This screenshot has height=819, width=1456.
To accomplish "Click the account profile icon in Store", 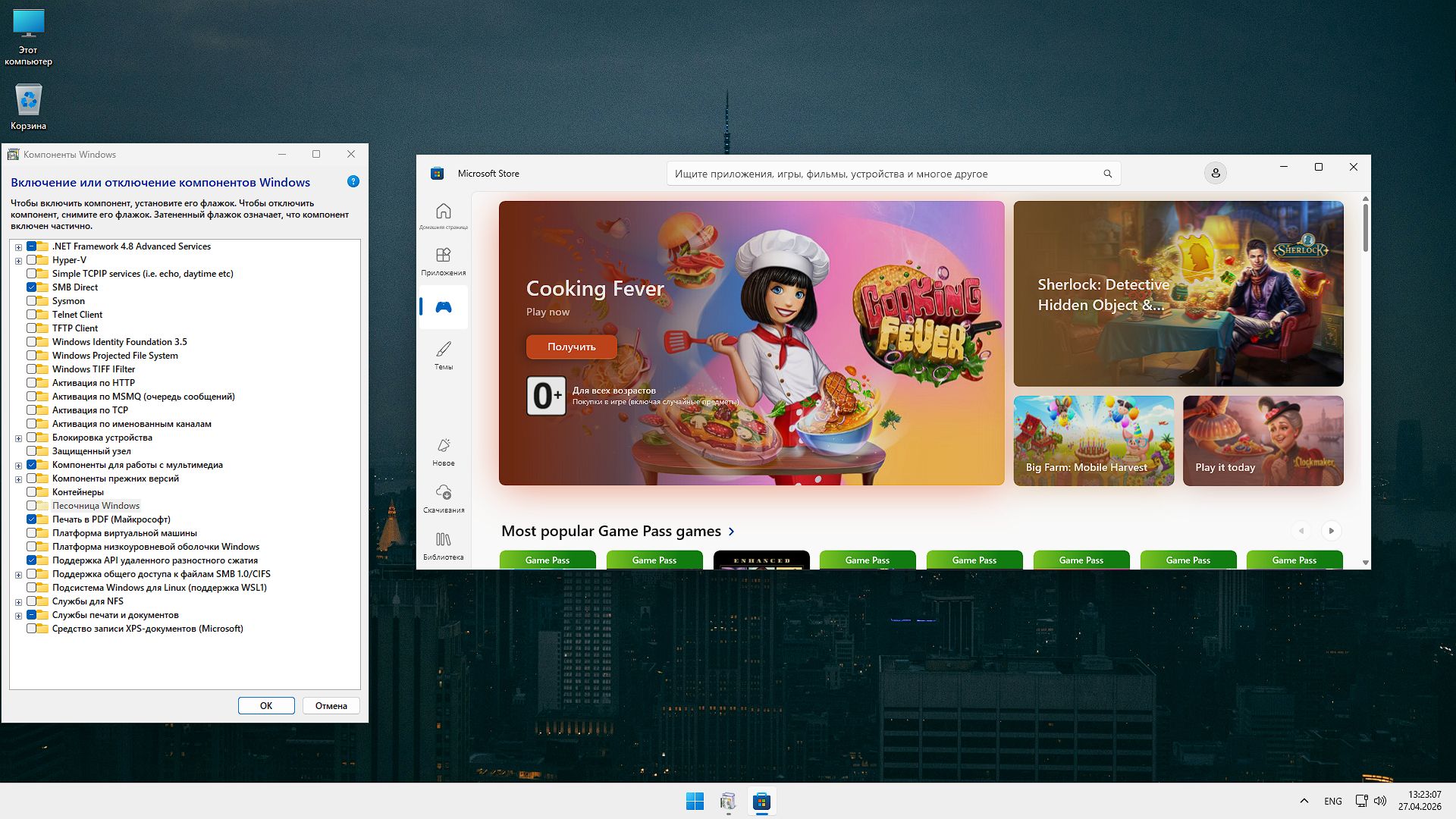I will [1215, 173].
